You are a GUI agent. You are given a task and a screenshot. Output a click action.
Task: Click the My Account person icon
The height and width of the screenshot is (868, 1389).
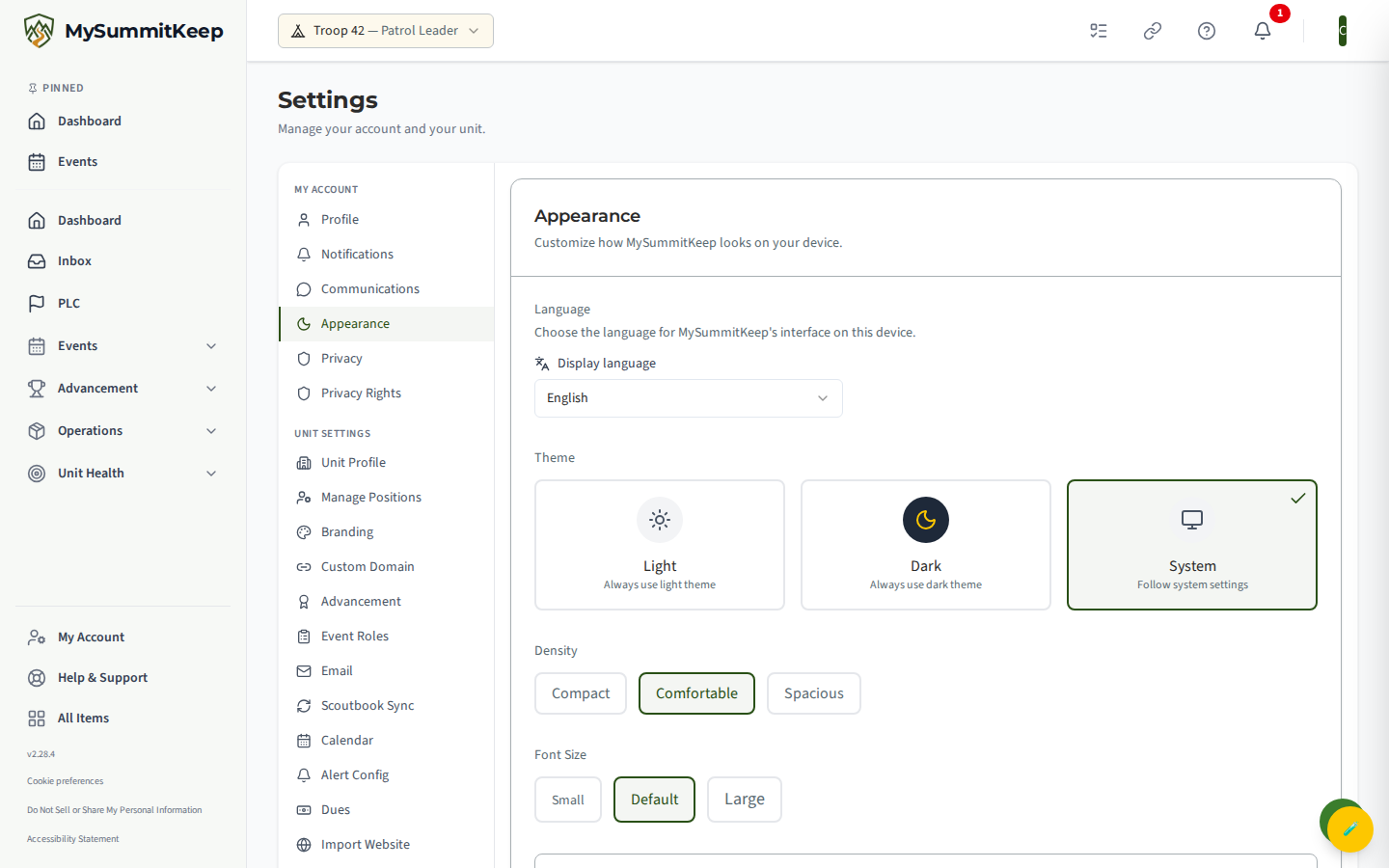click(37, 637)
